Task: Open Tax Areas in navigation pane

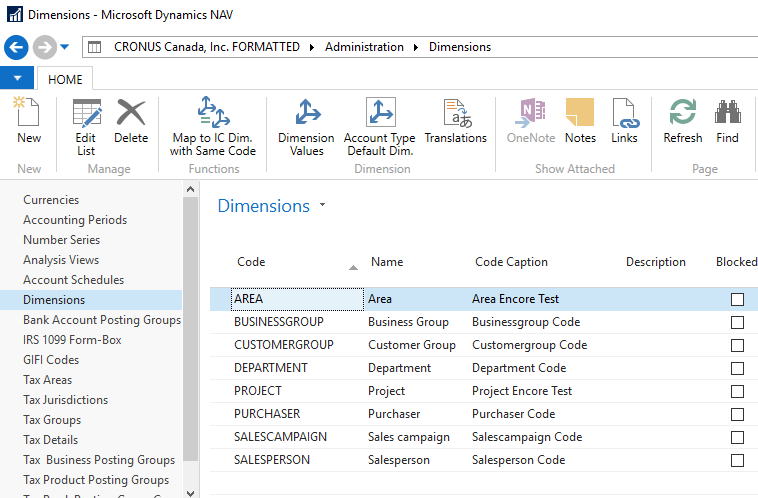Action: point(47,380)
